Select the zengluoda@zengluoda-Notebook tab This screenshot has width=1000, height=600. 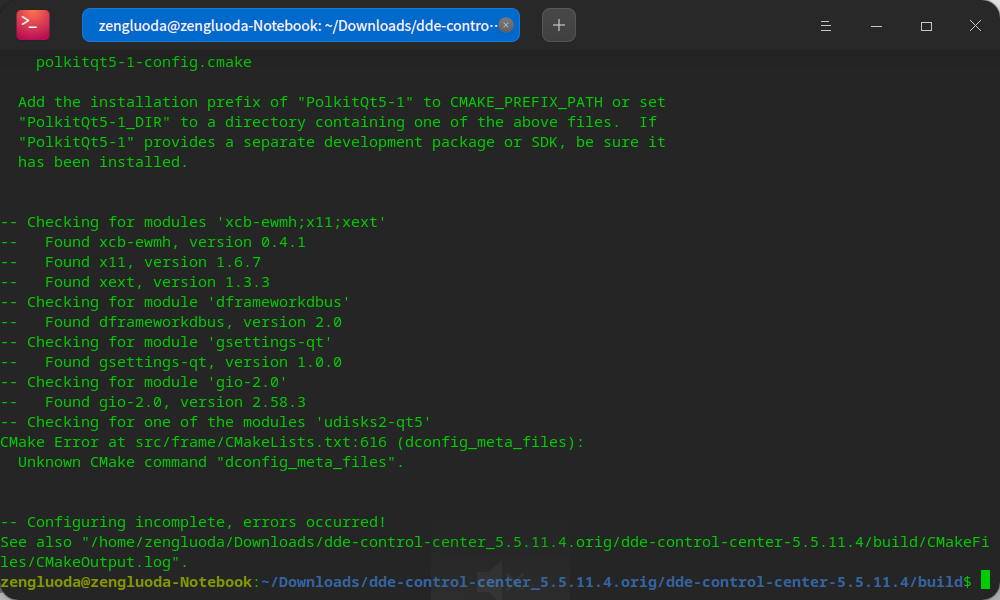tap(290, 25)
